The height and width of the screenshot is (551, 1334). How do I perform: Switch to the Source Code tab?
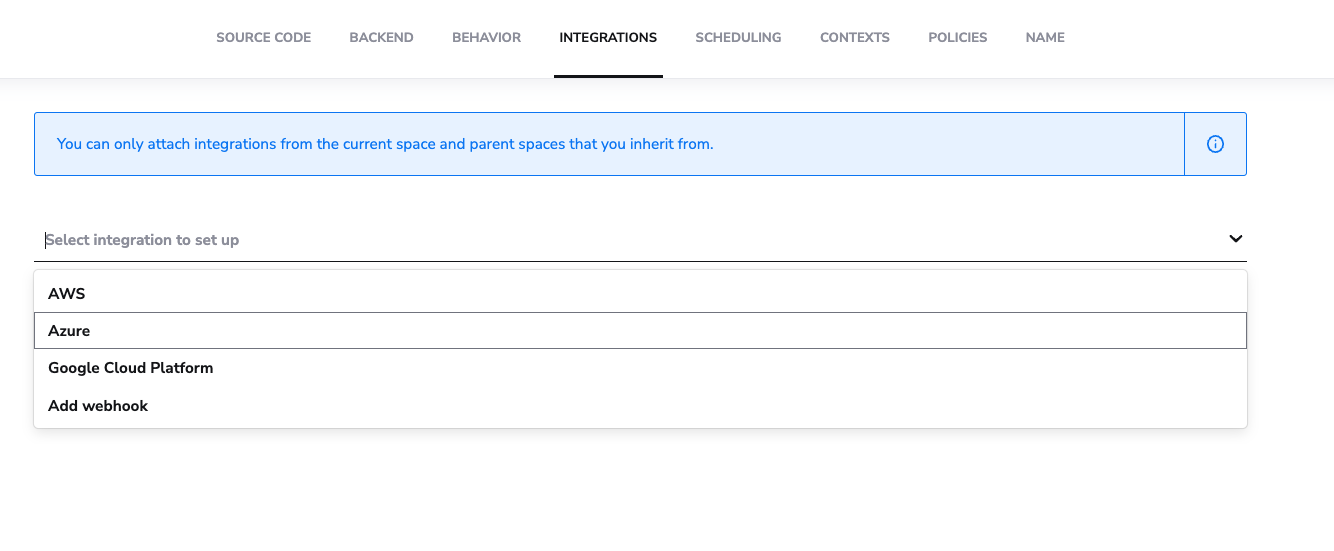264,38
